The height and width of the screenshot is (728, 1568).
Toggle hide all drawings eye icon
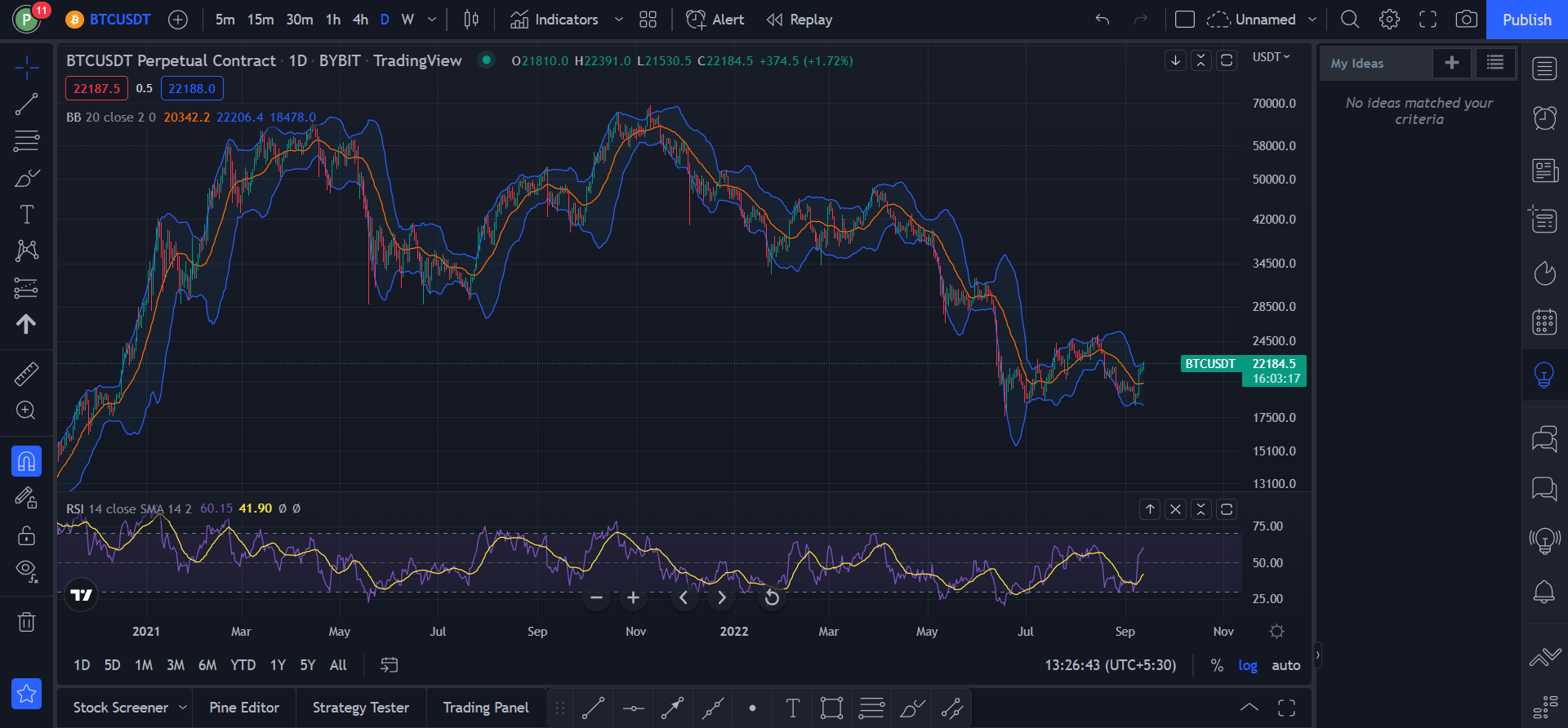tap(26, 570)
